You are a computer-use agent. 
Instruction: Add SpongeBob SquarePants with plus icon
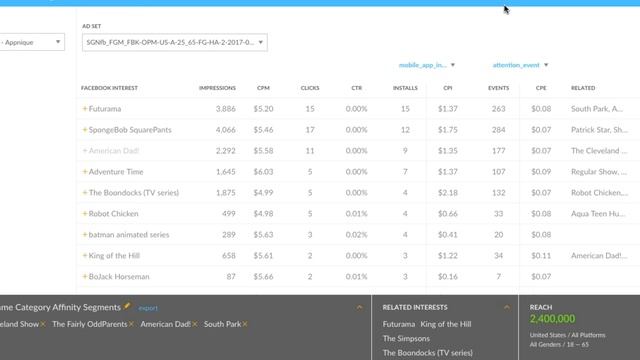[x=85, y=130]
